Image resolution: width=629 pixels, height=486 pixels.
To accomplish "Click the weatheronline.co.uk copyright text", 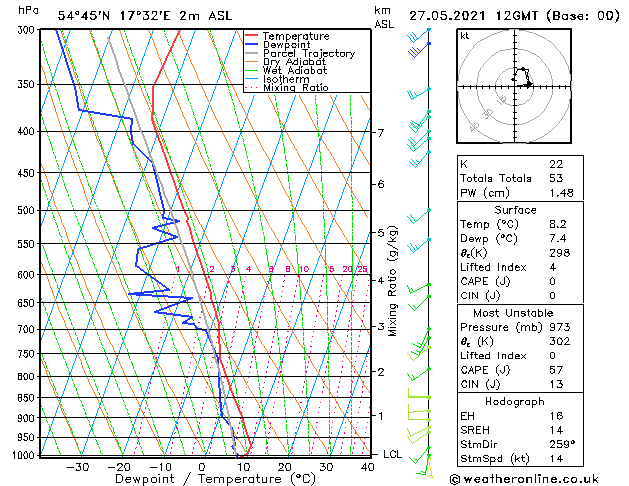I will click(x=524, y=479).
